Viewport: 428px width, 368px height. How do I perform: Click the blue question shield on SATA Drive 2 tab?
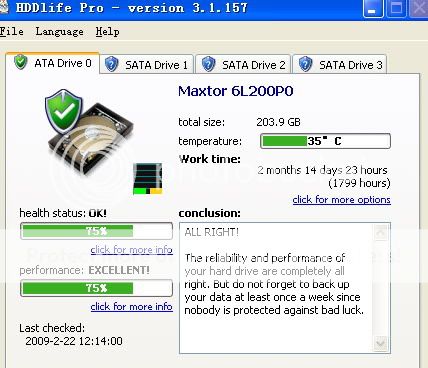(208, 64)
